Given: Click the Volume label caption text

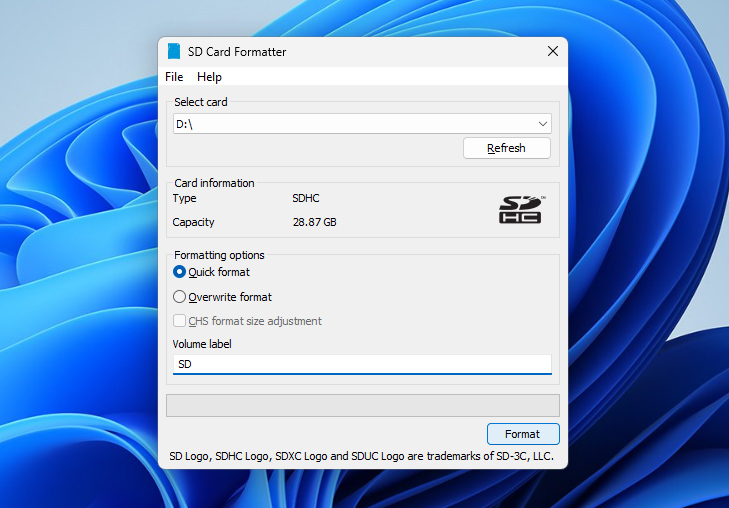Looking at the screenshot, I should click(202, 344).
